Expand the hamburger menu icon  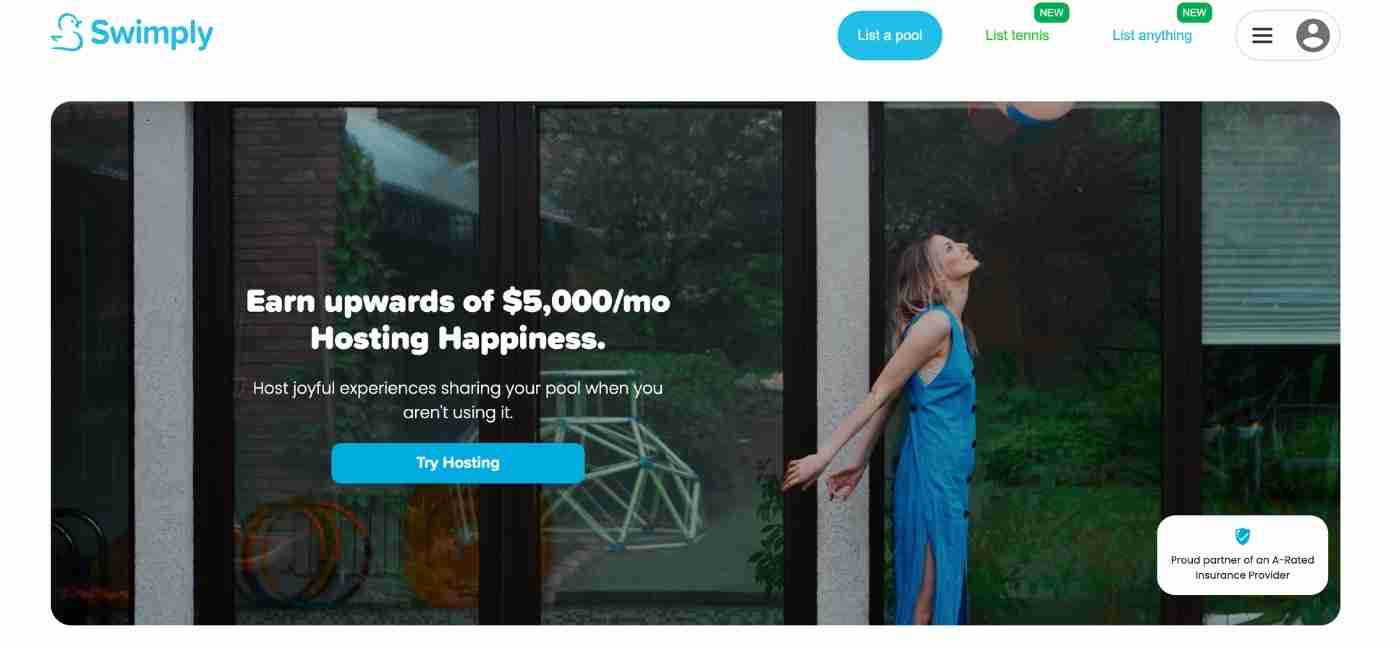[x=1262, y=36]
